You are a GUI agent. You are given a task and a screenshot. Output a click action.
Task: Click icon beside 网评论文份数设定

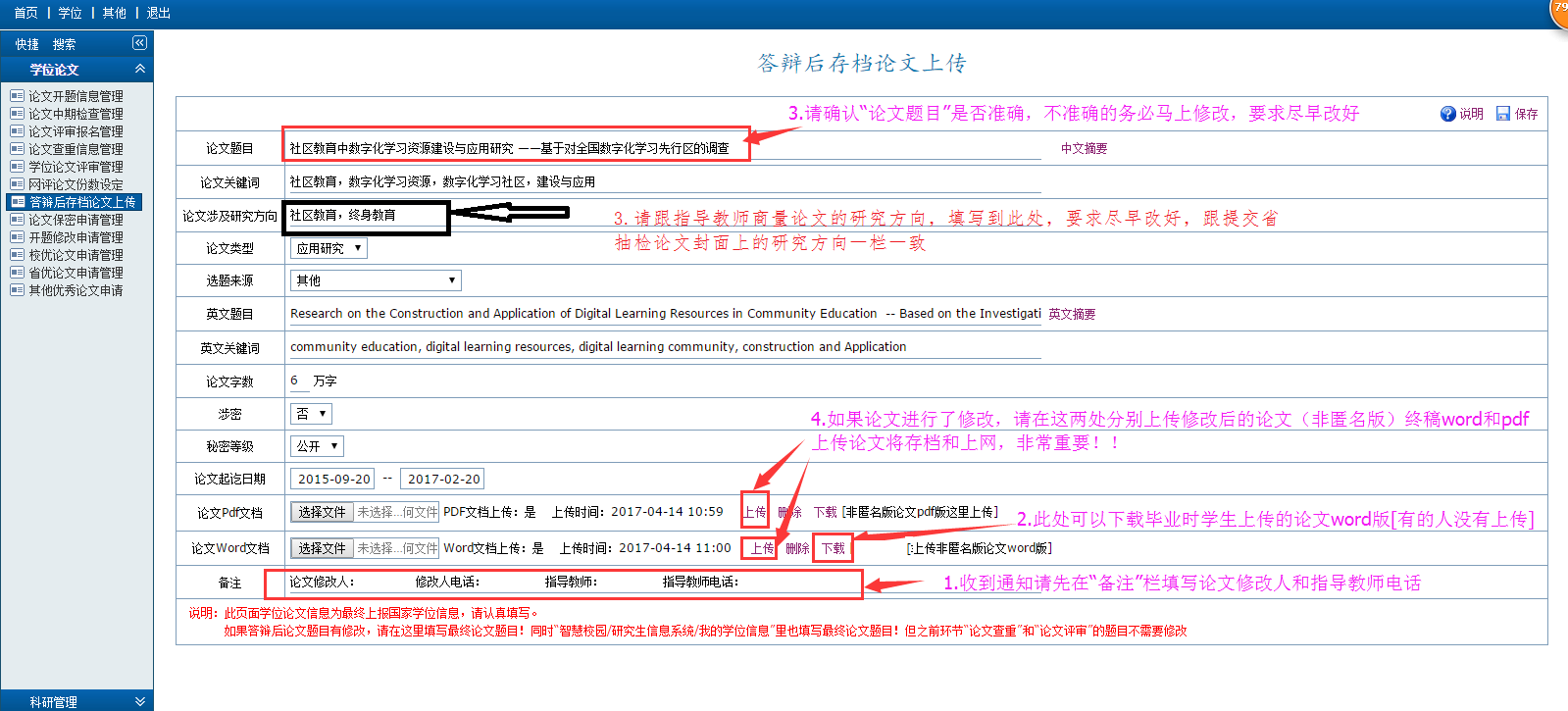tap(17, 184)
